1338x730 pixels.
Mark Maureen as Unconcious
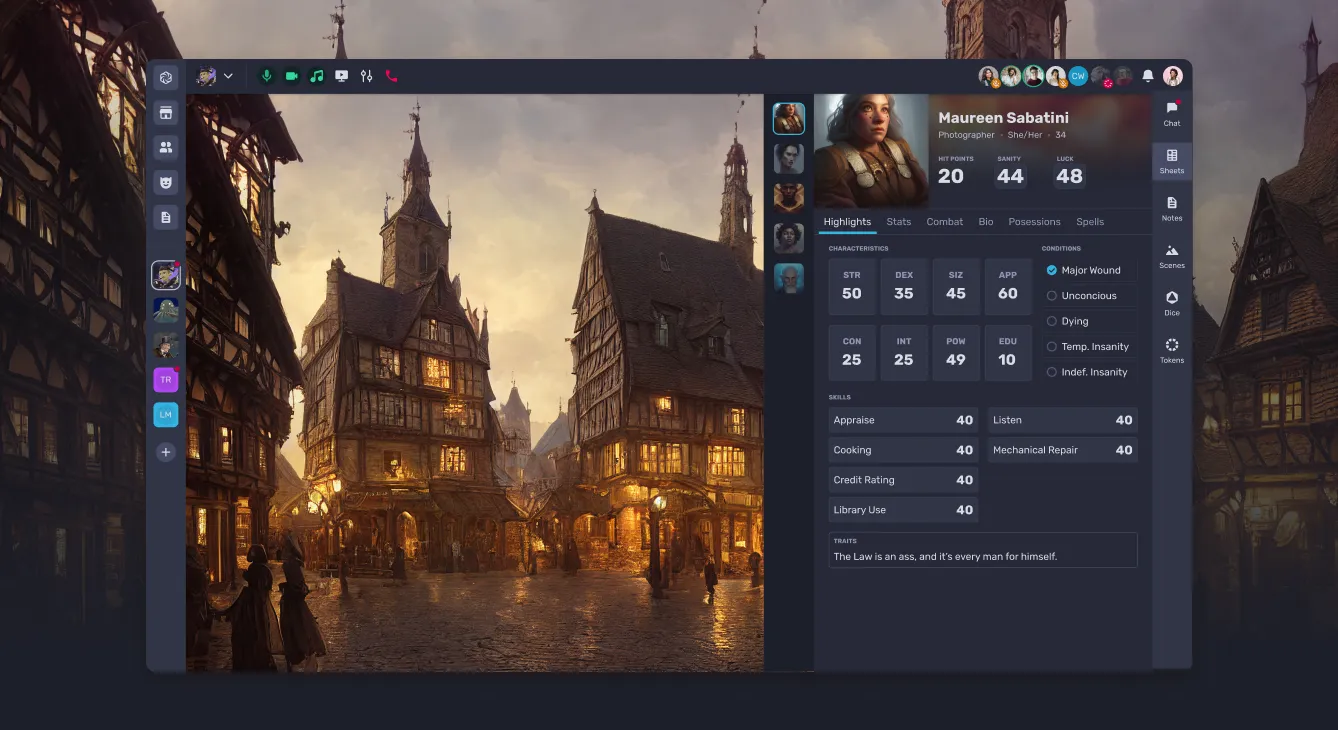click(1050, 295)
